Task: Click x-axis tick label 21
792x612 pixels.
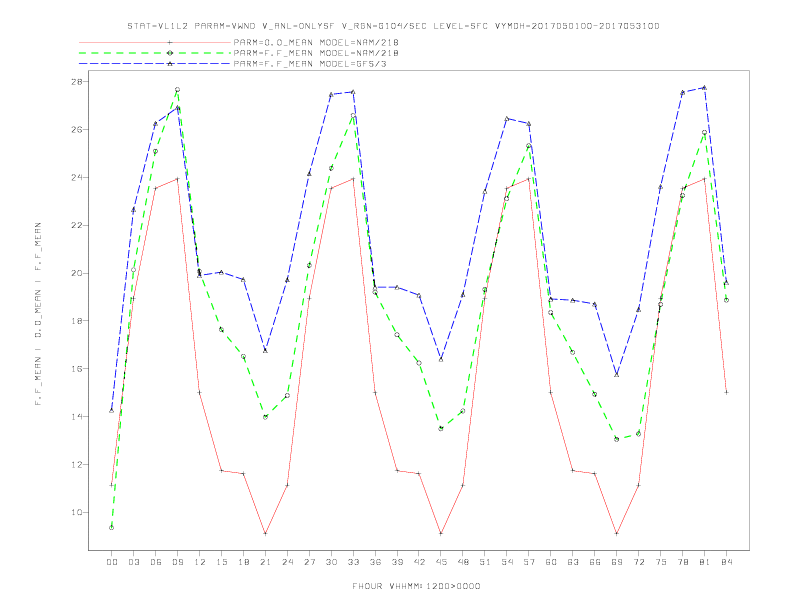Action: point(265,562)
